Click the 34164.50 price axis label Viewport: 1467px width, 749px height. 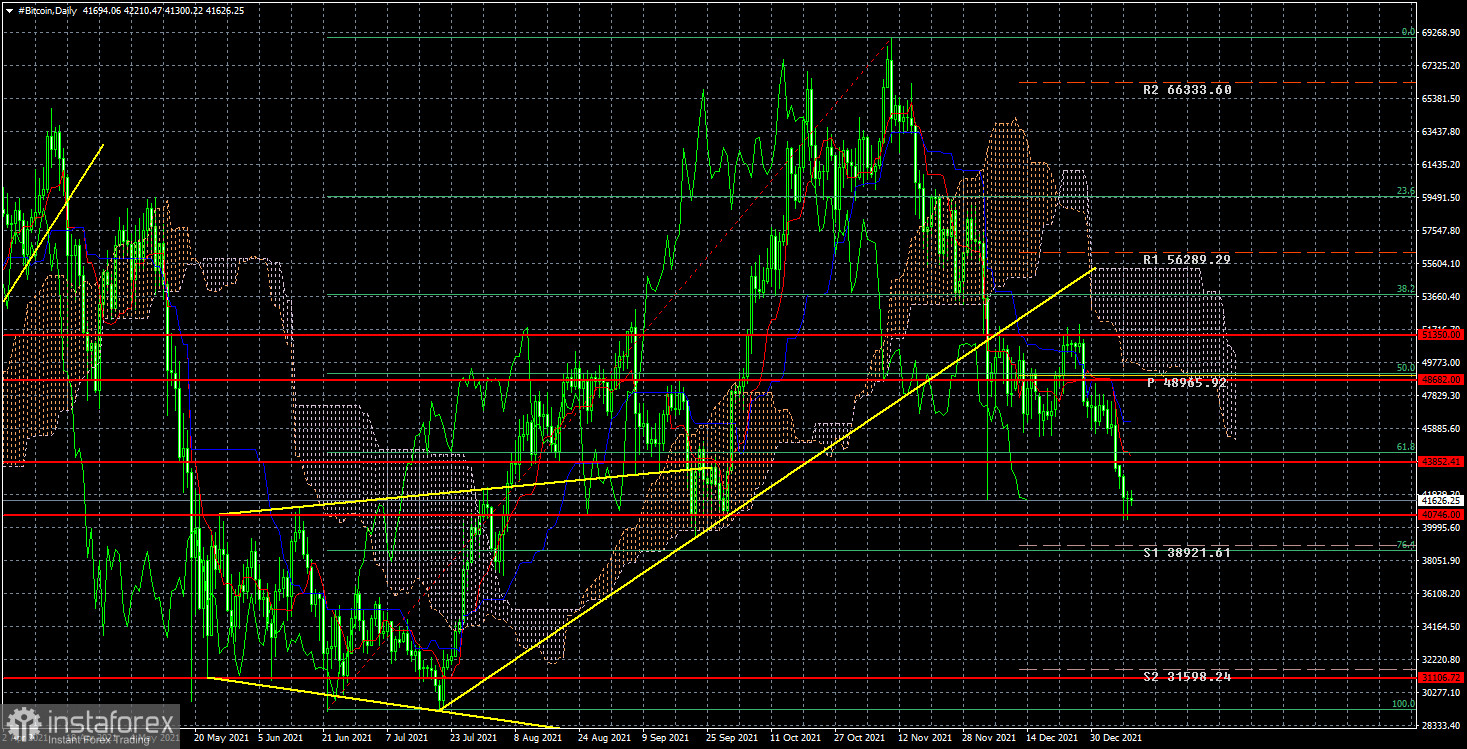(x=1442, y=627)
